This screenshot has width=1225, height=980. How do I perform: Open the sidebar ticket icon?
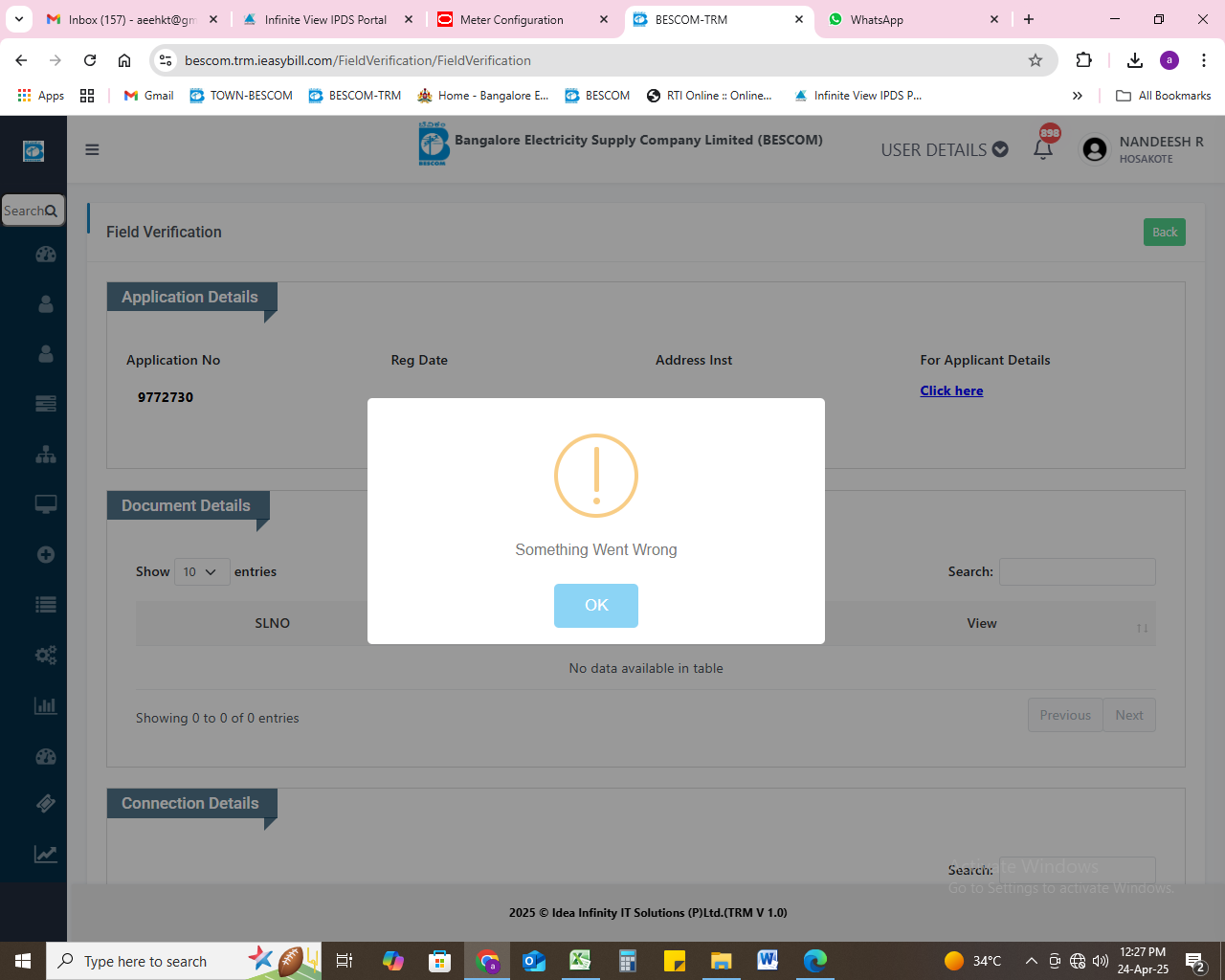45,804
